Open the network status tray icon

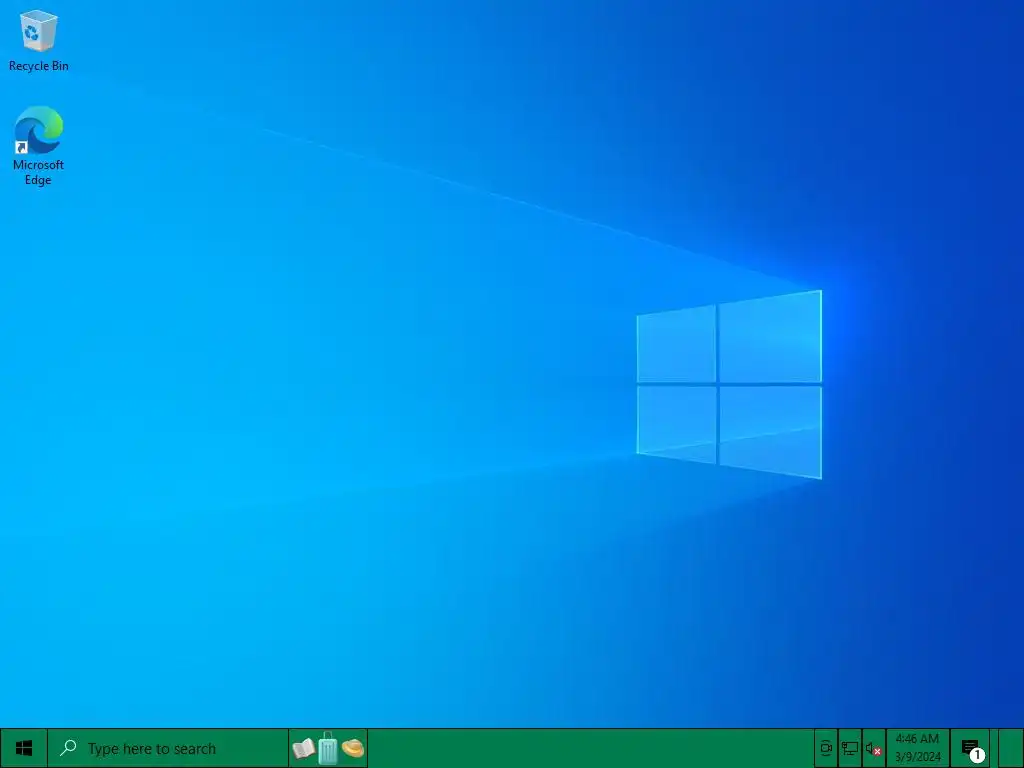click(850, 748)
